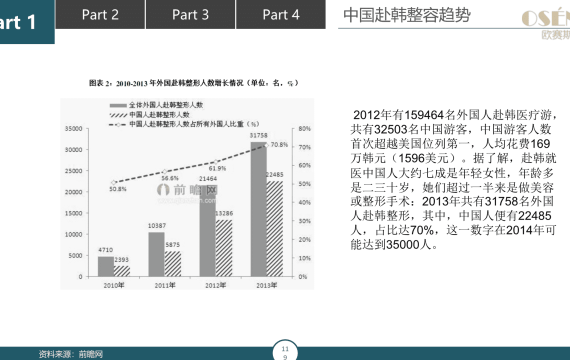Click the page number circle at bottom

point(285,350)
